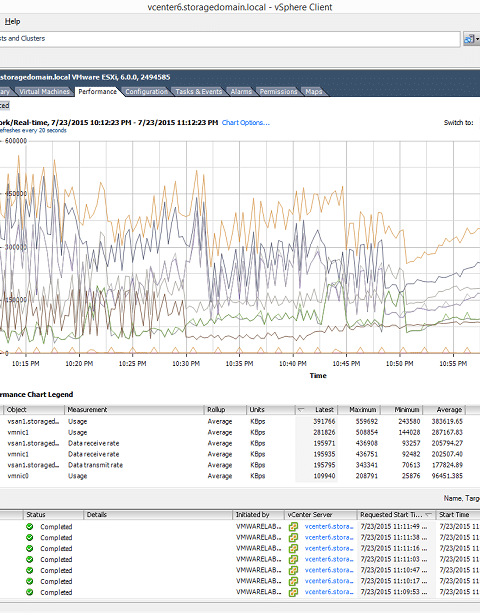The height and width of the screenshot is (613, 480).
Task: Sort legend by Object column
Action: coord(34,410)
